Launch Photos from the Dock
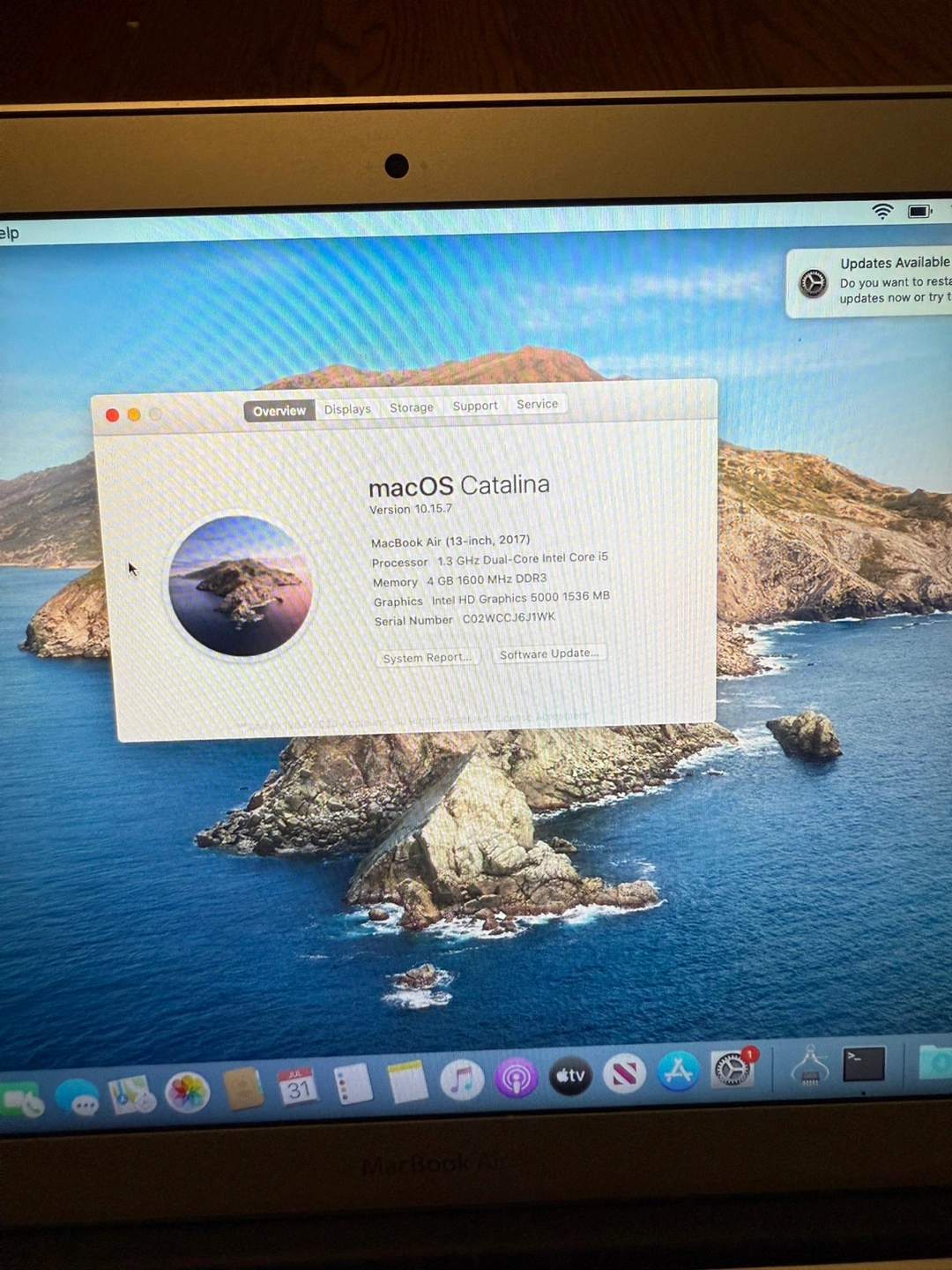The image size is (952, 1270). (x=188, y=1092)
